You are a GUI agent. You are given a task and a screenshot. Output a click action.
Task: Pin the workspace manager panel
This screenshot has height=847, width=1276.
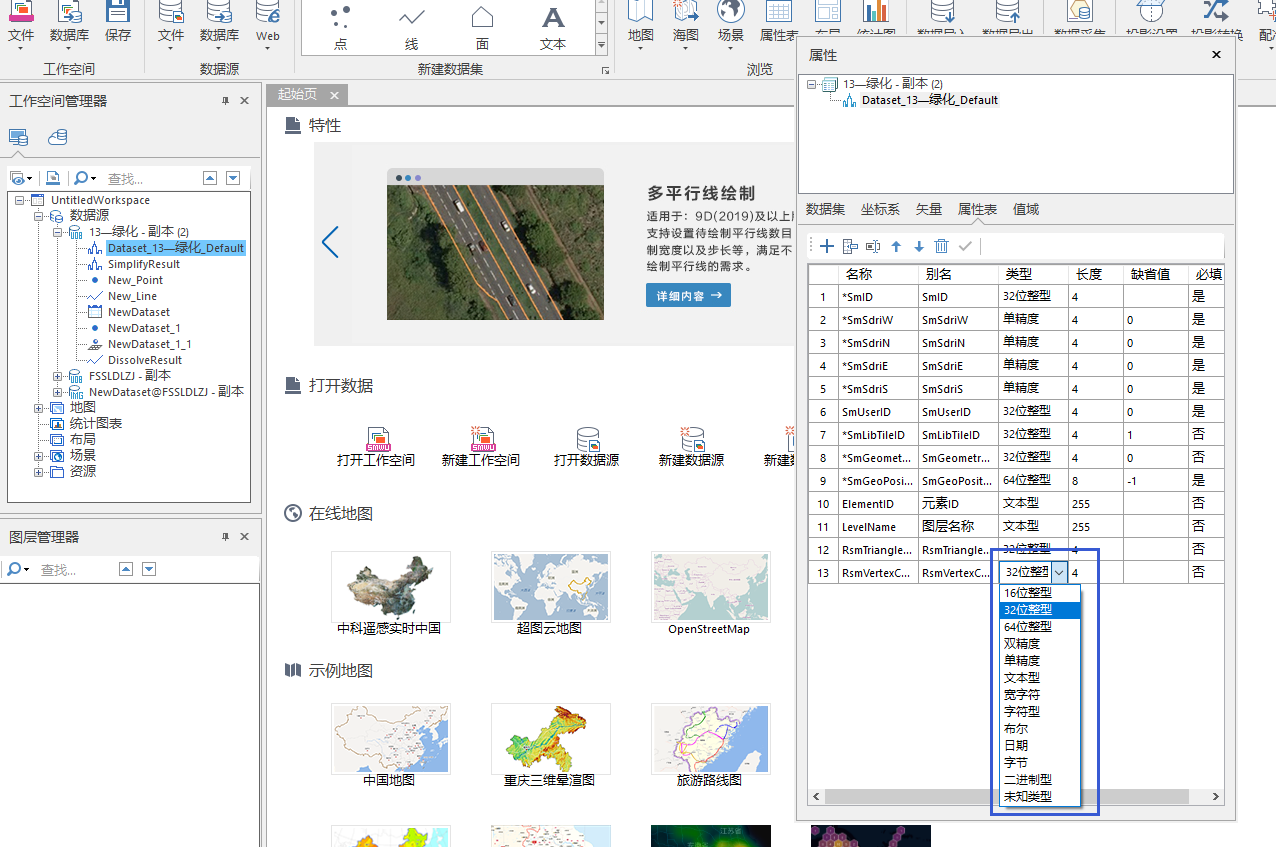pyautogui.click(x=225, y=101)
